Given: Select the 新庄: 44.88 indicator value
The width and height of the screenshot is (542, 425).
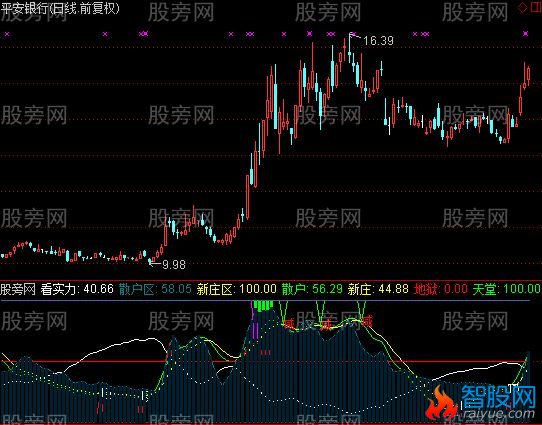Looking at the screenshot, I should (378, 289).
